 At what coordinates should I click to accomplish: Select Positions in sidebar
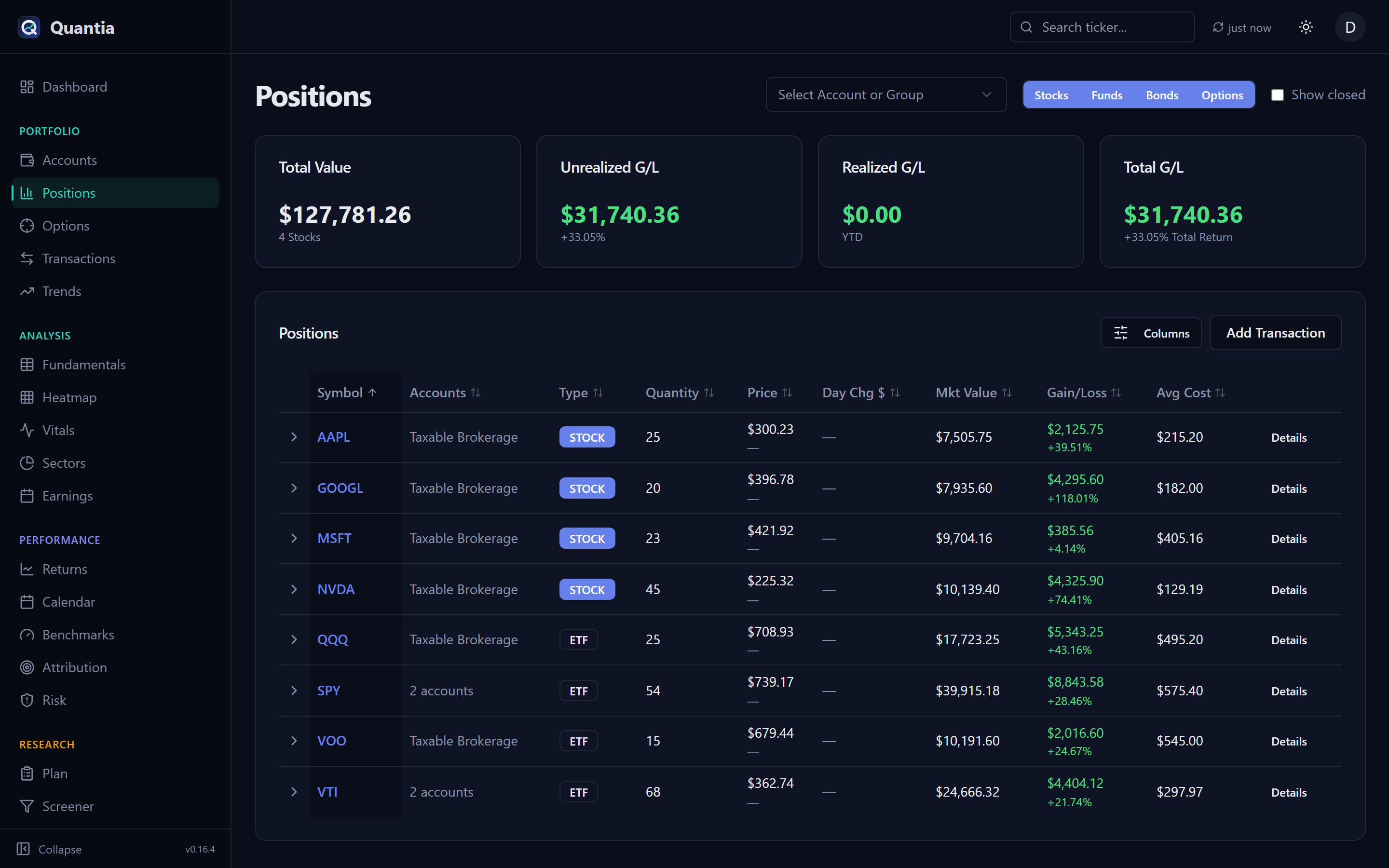pyautogui.click(x=115, y=193)
